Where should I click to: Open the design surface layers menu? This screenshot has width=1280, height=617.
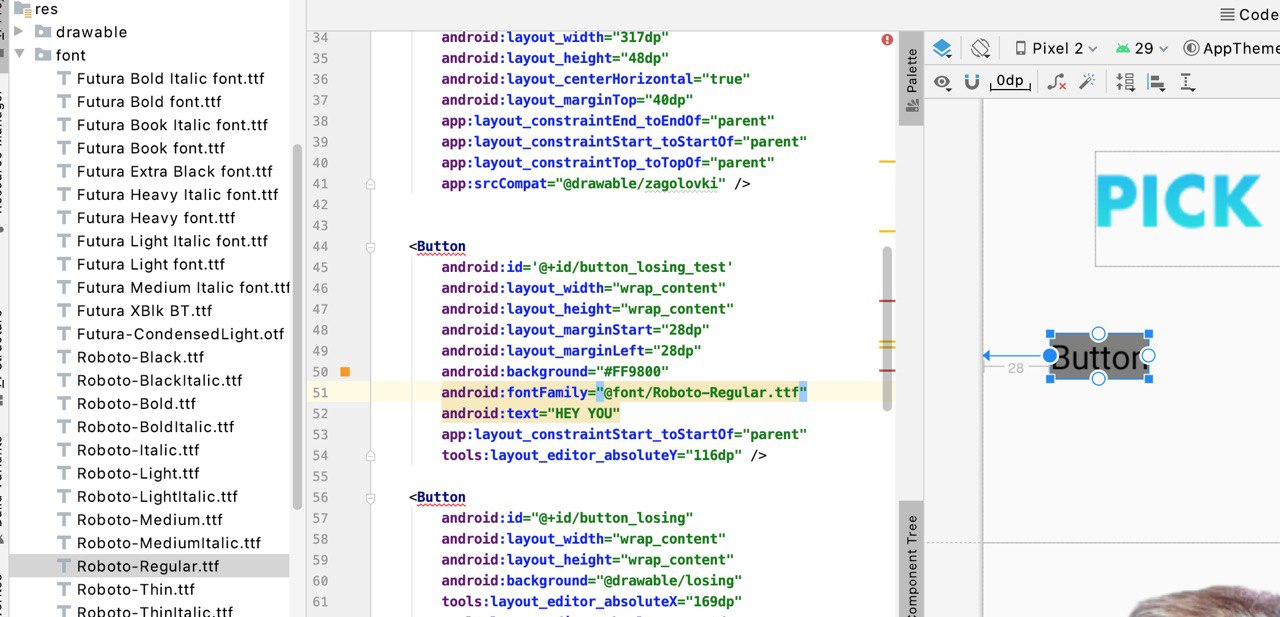(942, 48)
